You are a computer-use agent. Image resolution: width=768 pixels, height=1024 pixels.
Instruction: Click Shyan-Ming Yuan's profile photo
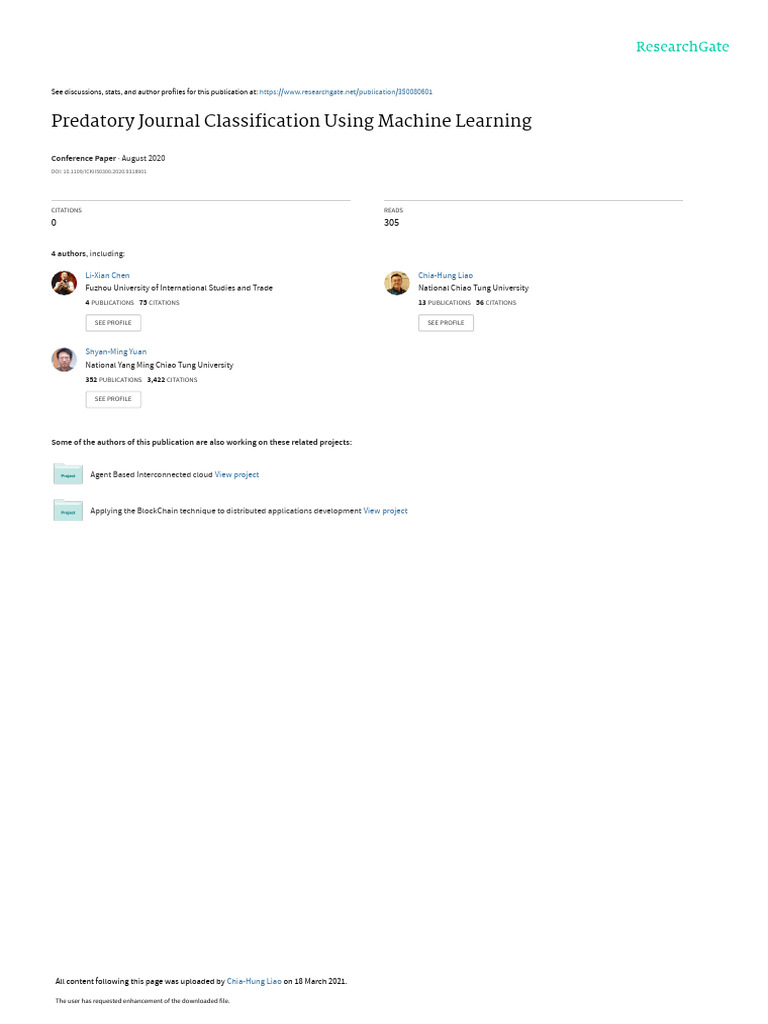point(64,359)
